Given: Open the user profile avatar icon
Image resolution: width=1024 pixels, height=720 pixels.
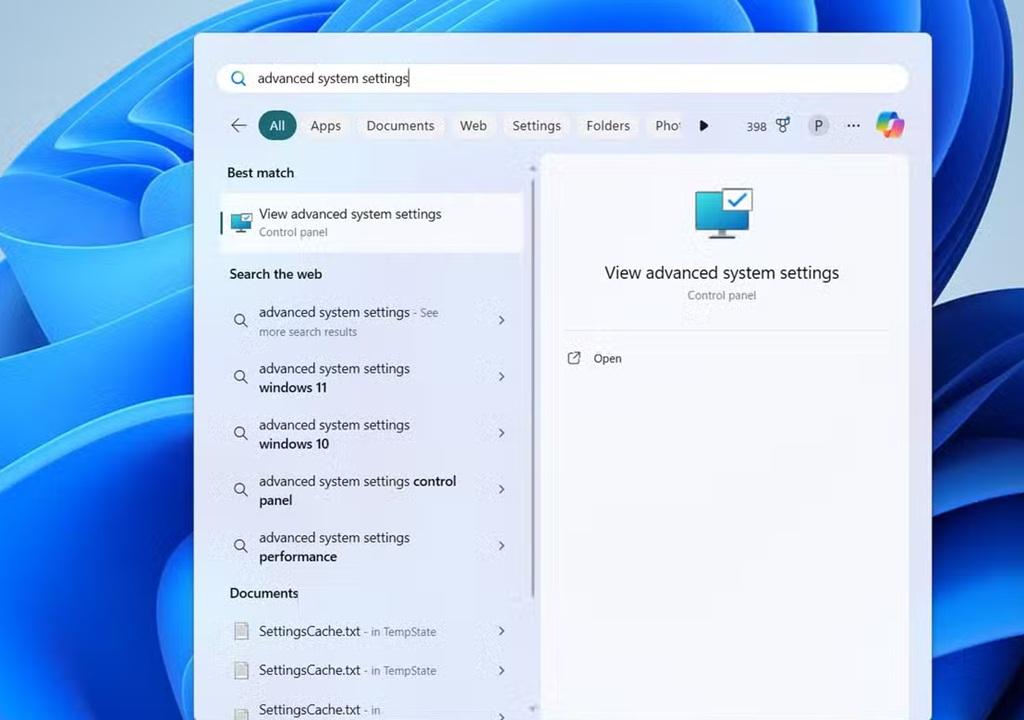Looking at the screenshot, I should coord(818,125).
